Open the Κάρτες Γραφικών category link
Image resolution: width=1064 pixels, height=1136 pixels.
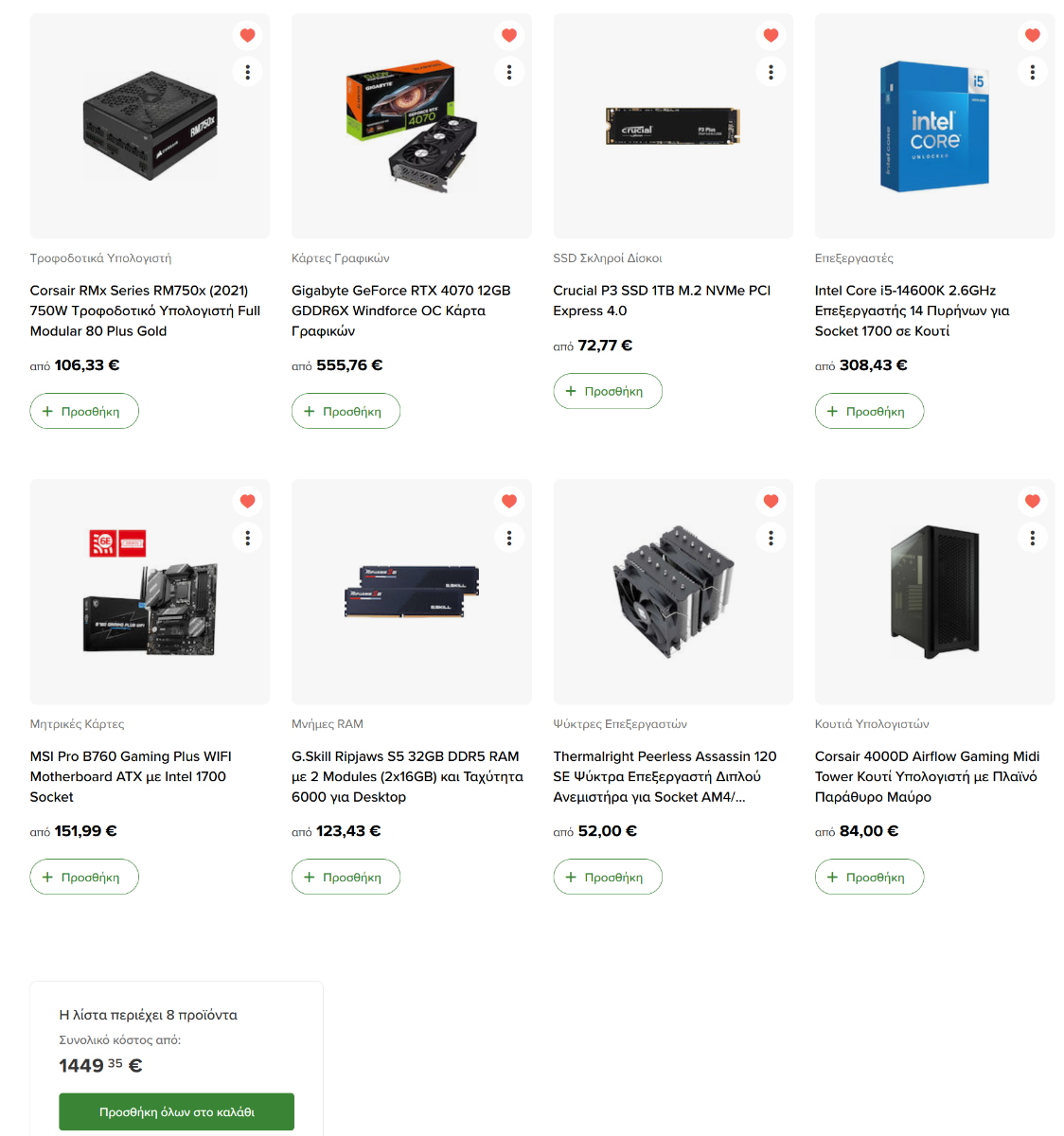(340, 257)
